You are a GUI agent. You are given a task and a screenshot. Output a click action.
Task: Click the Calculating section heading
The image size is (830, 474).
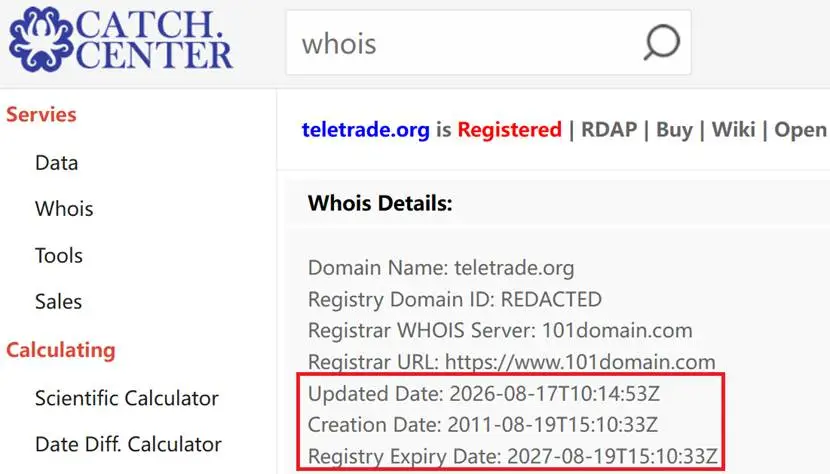[x=60, y=350]
